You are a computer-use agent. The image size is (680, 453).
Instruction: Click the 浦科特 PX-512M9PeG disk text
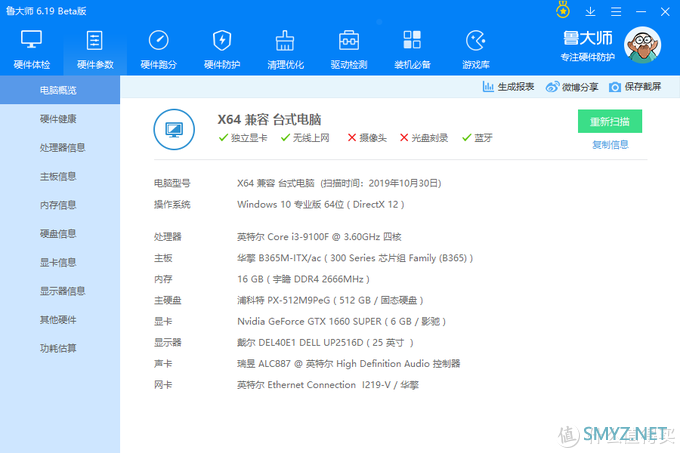330,300
